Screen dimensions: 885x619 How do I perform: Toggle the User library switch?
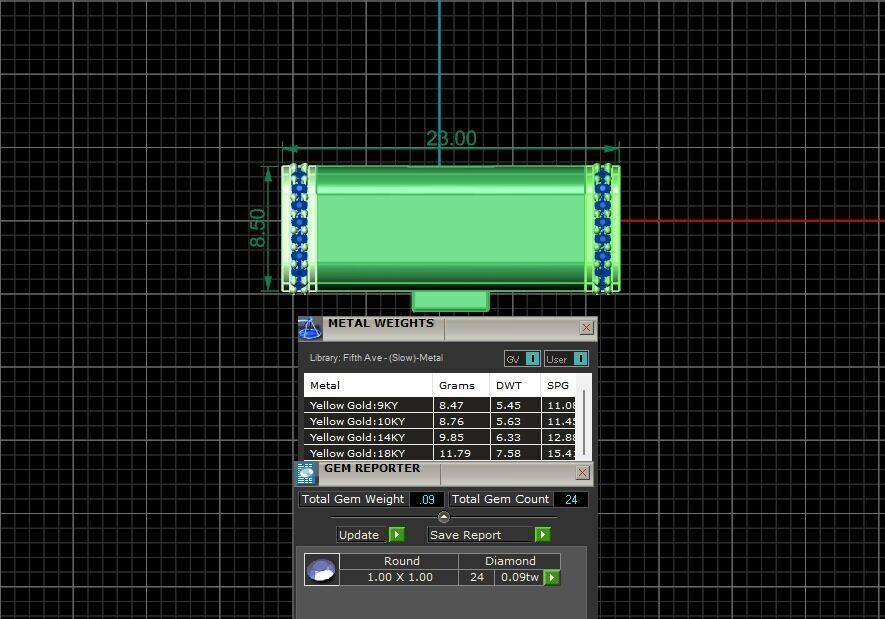(567, 359)
